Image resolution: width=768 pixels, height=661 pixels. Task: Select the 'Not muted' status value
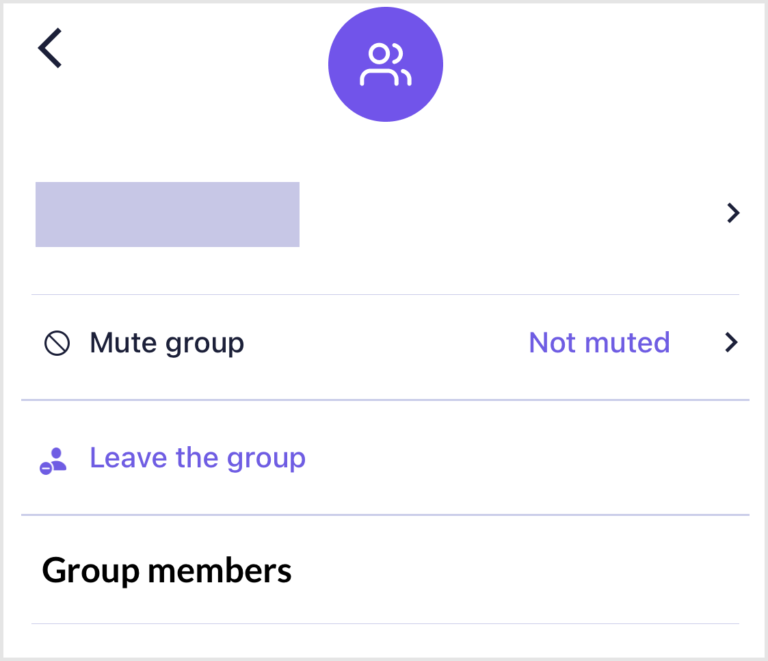[599, 342]
